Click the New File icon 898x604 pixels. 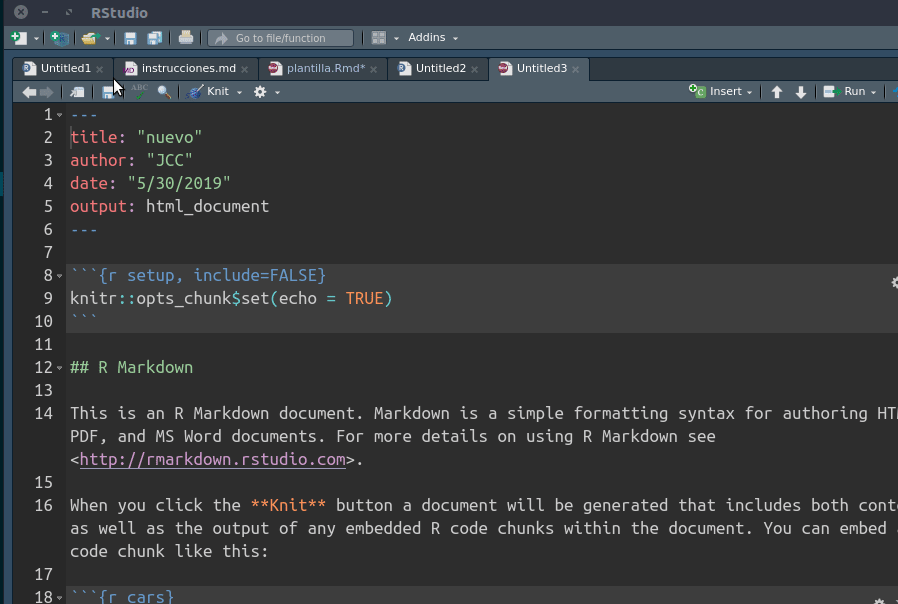[x=18, y=38]
